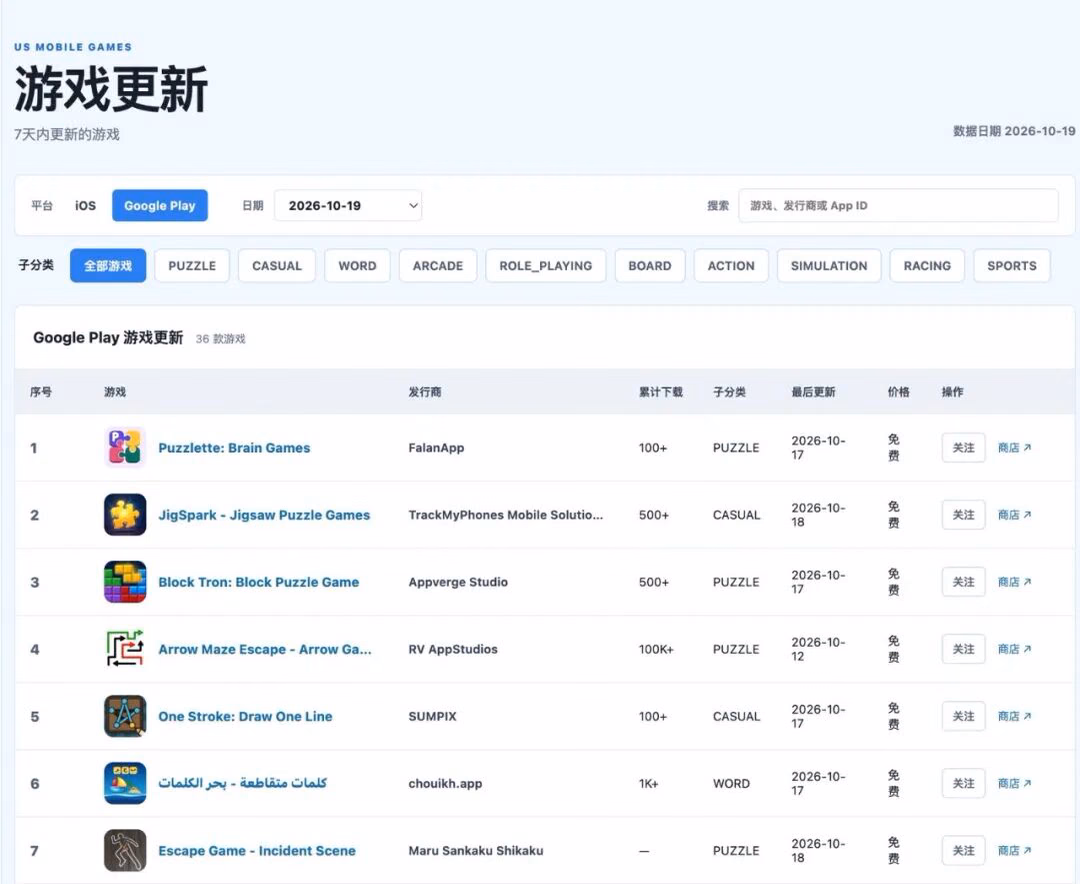Click the 1K+ downloads cell

coord(648,783)
